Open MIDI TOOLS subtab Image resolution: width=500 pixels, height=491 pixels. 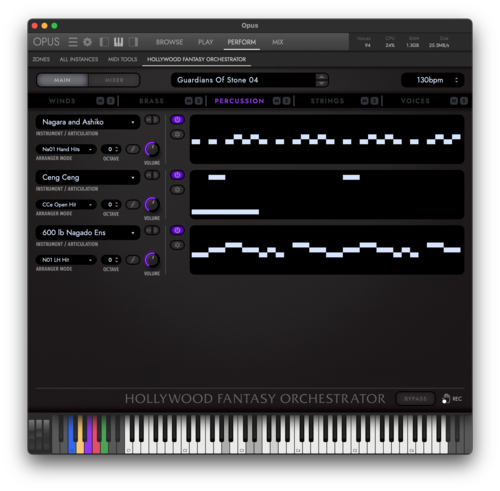122,59
